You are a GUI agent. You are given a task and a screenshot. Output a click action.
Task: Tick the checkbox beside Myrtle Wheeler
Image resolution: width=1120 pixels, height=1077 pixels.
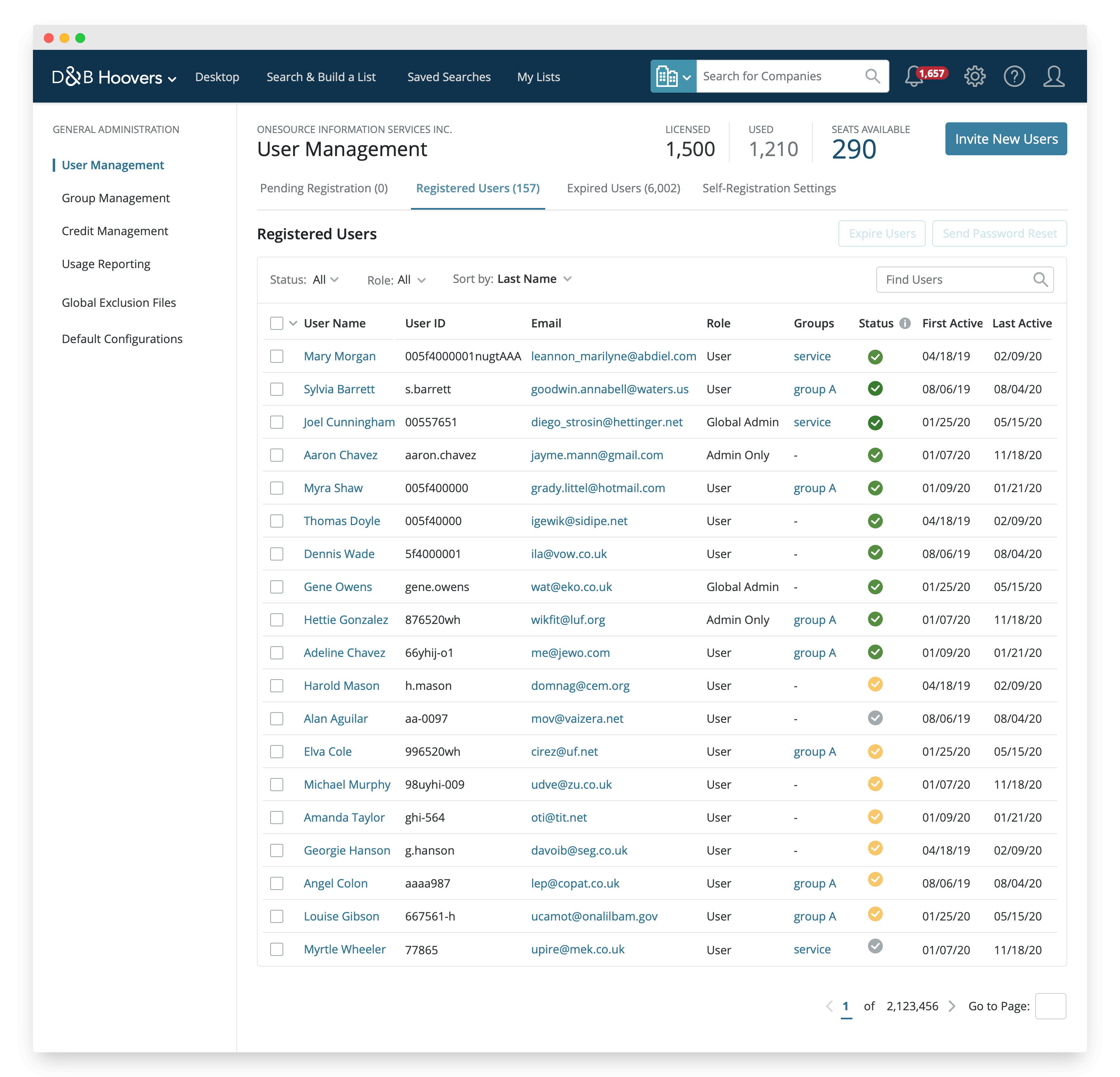pyautogui.click(x=277, y=949)
